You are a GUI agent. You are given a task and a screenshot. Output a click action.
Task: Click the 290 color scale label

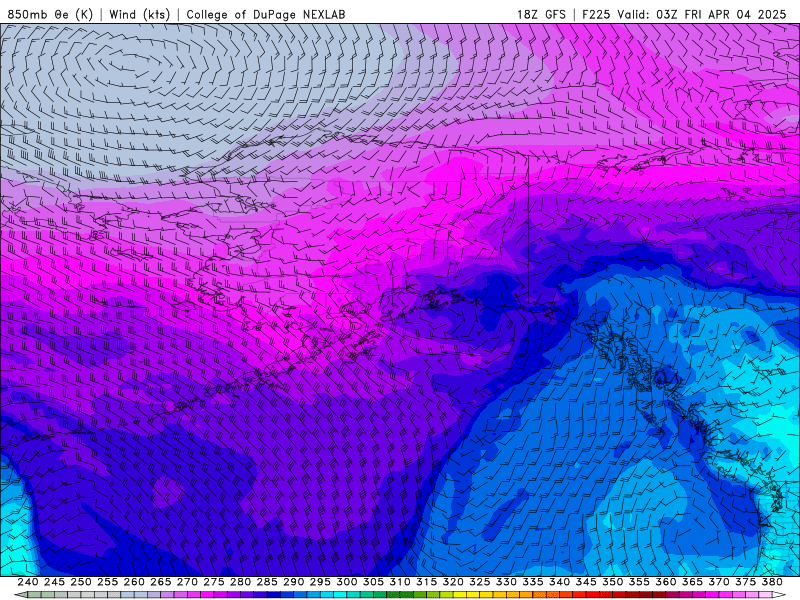click(x=293, y=582)
